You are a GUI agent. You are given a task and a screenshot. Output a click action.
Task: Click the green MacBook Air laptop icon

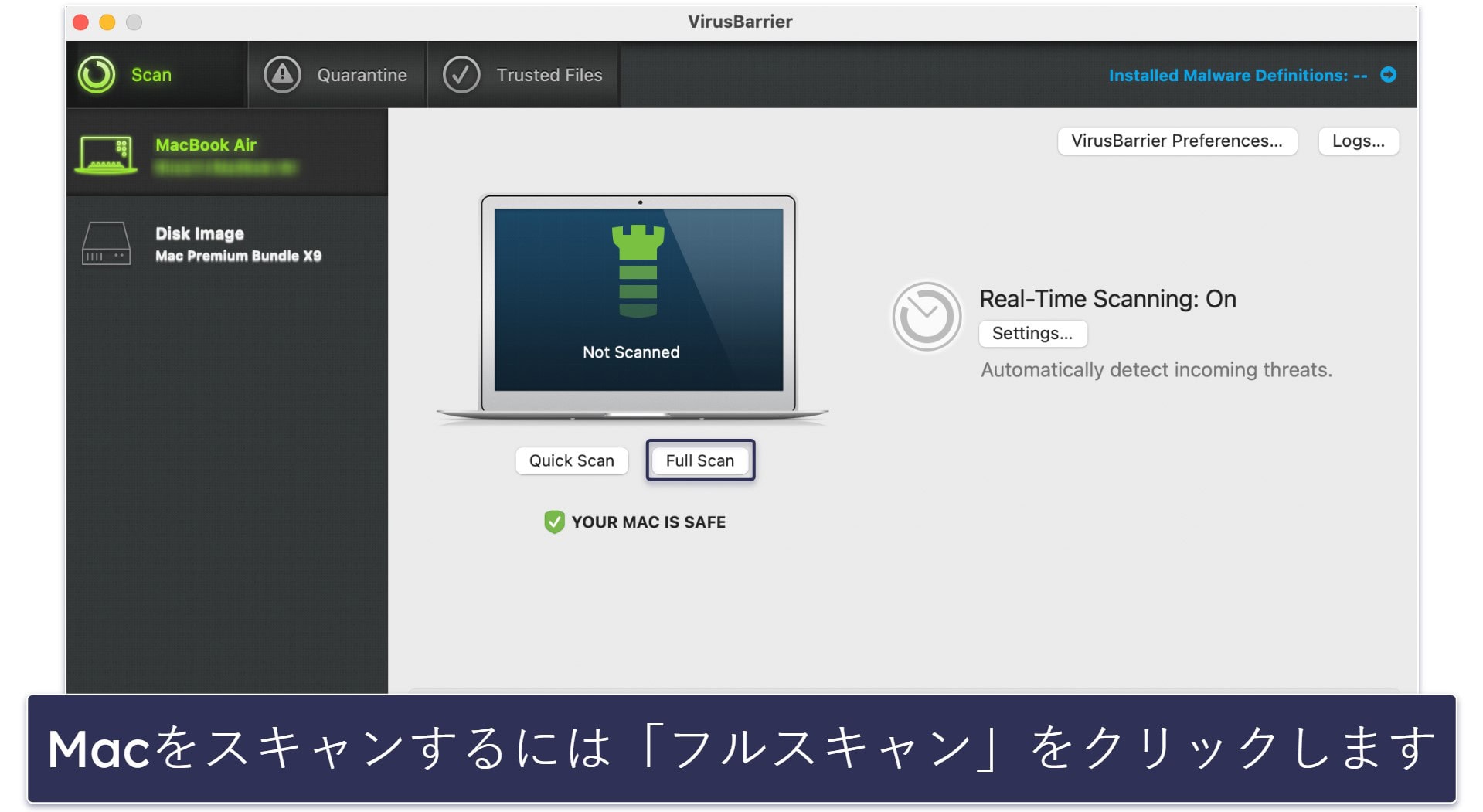pyautogui.click(x=107, y=155)
